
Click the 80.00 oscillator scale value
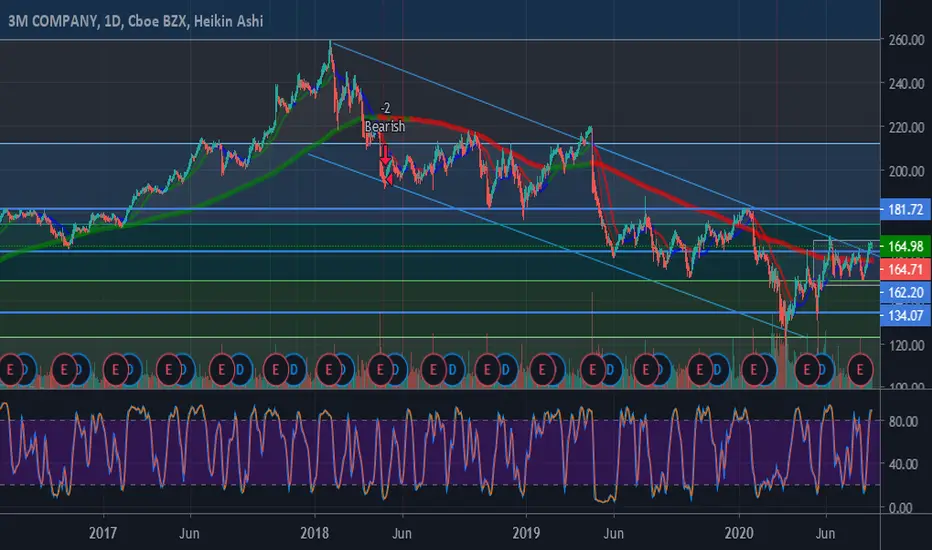pyautogui.click(x=903, y=422)
